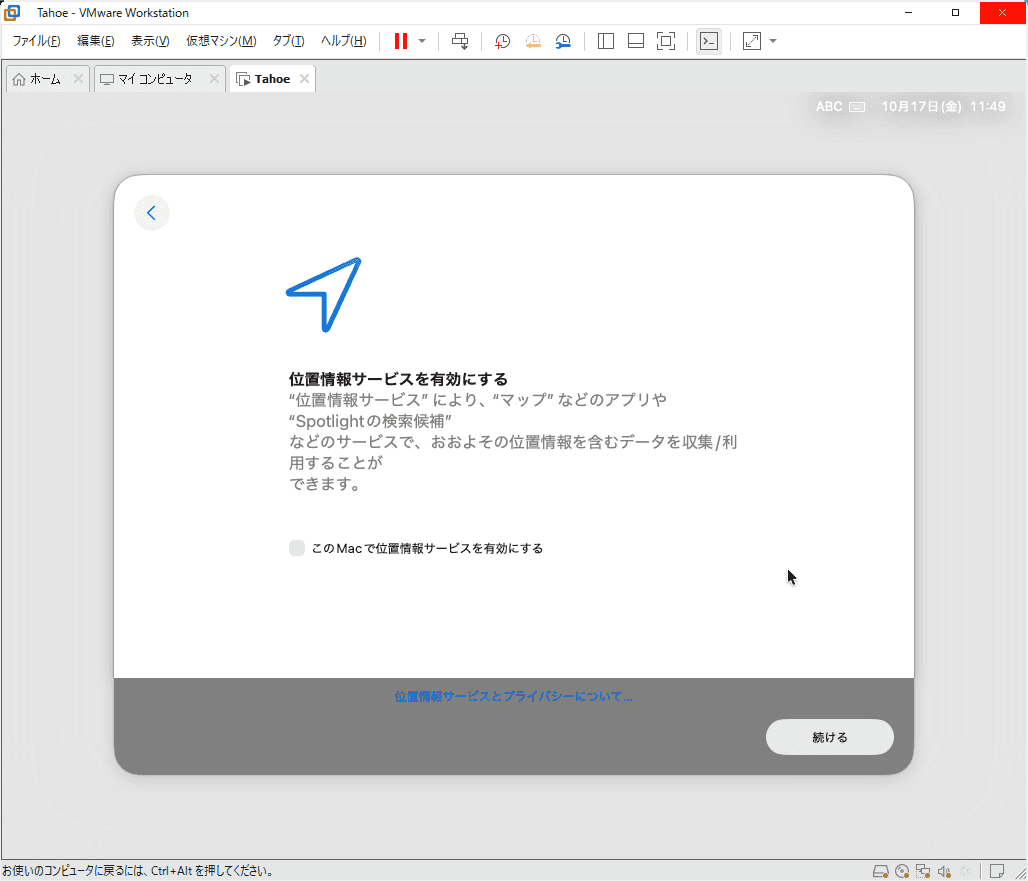Viewport: 1028px width, 881px height.
Task: Open the snapshot manager icon
Action: 564,41
